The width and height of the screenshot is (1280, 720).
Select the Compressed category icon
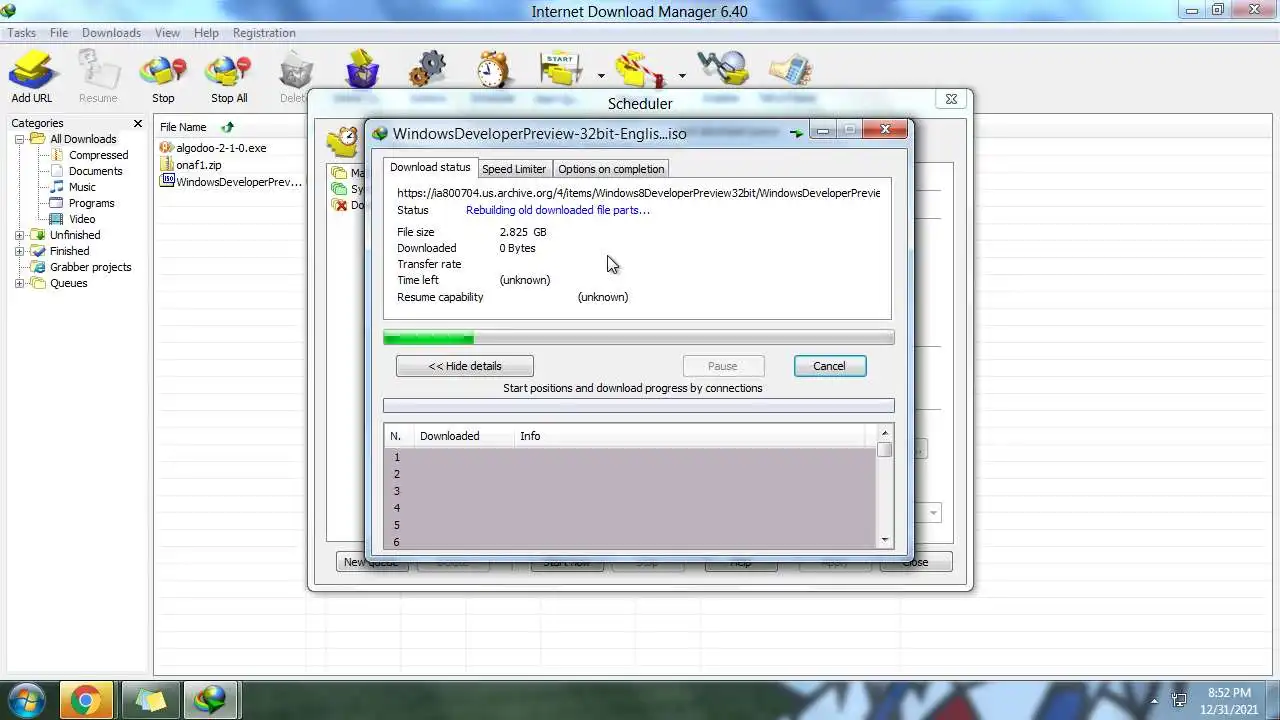tap(57, 155)
